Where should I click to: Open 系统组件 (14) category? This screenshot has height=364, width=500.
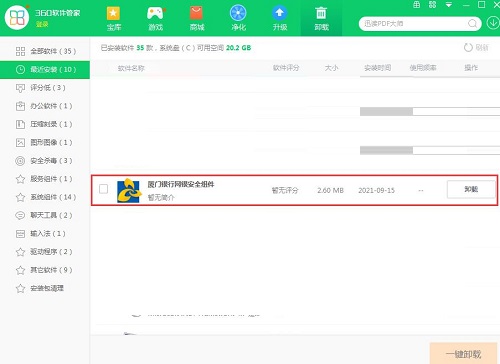coord(45,197)
